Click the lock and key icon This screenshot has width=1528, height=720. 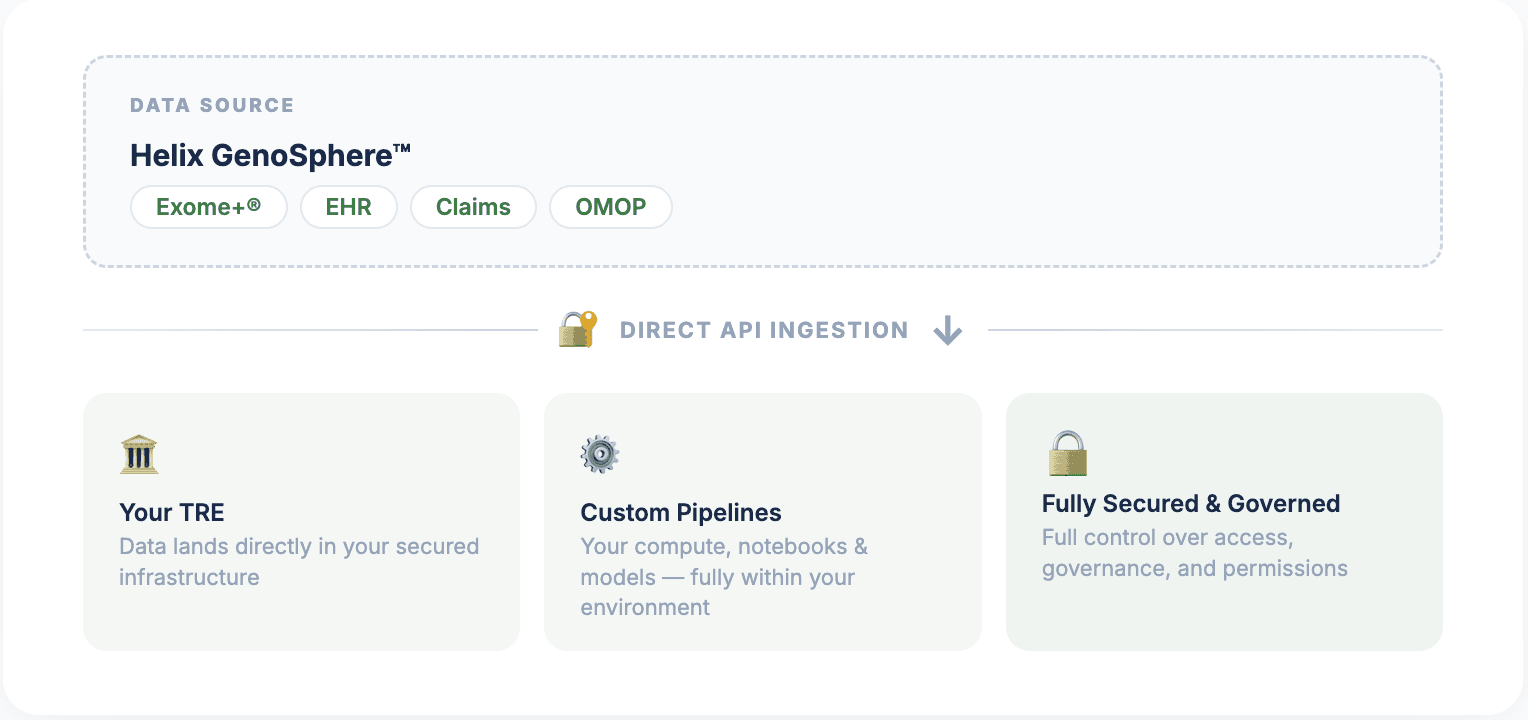click(x=577, y=330)
